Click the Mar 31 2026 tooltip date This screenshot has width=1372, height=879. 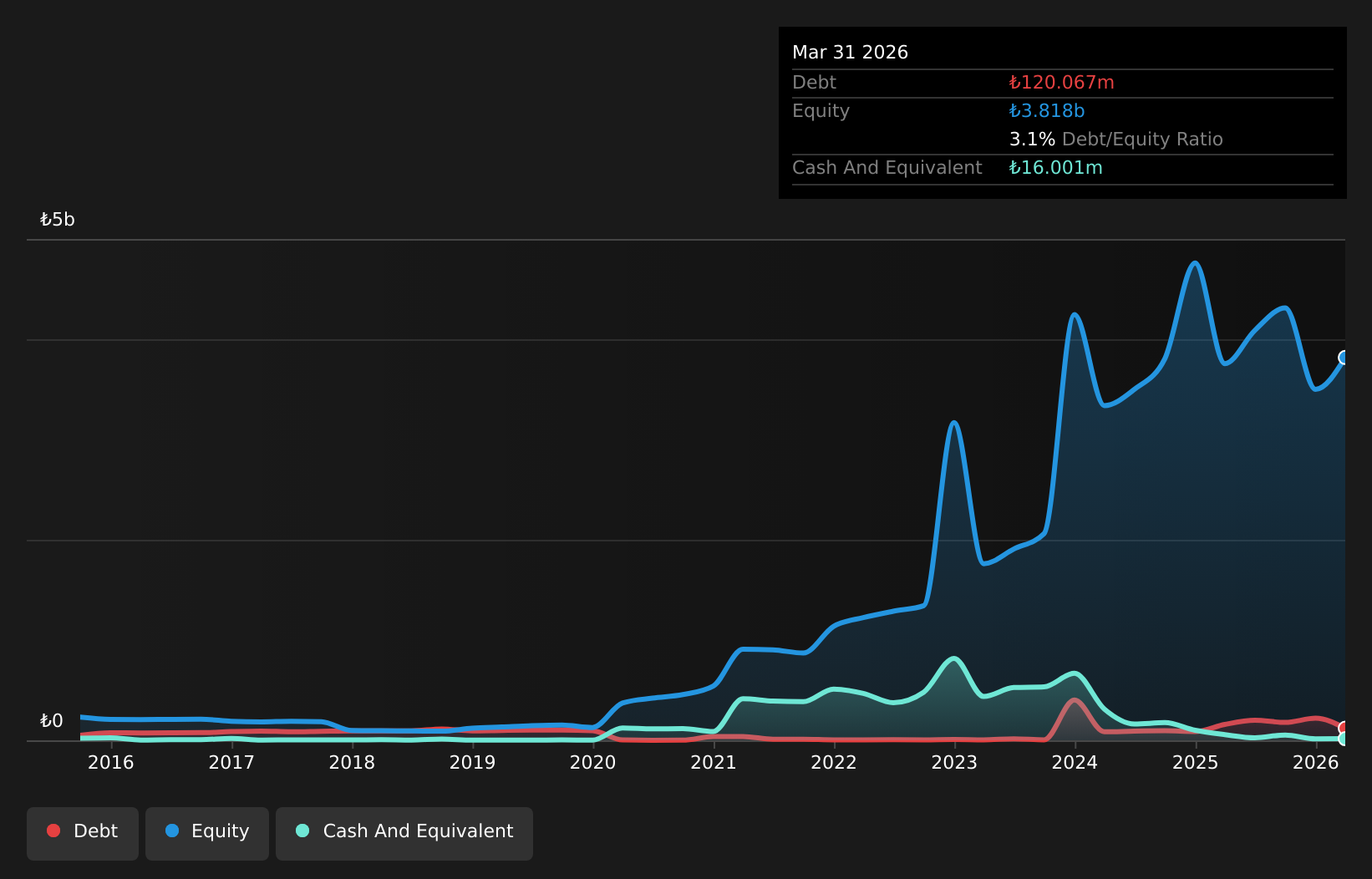[x=850, y=53]
